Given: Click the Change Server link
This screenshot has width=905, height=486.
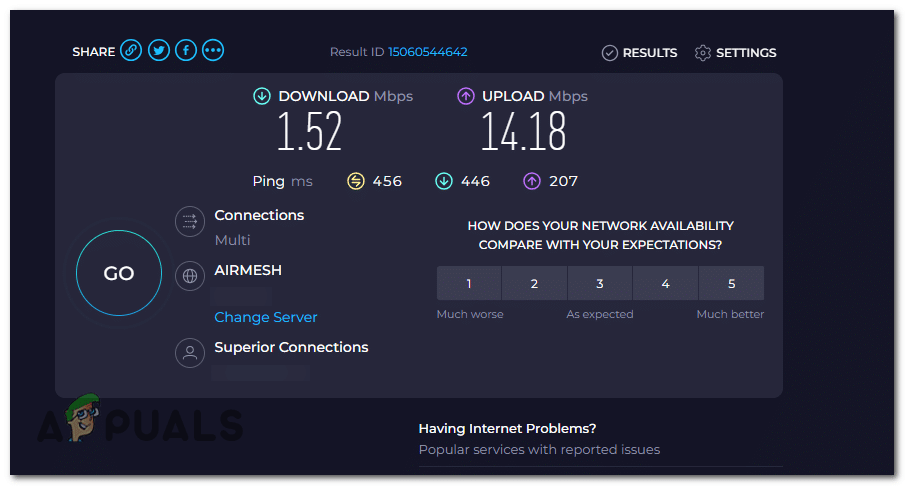Looking at the screenshot, I should click(x=266, y=317).
